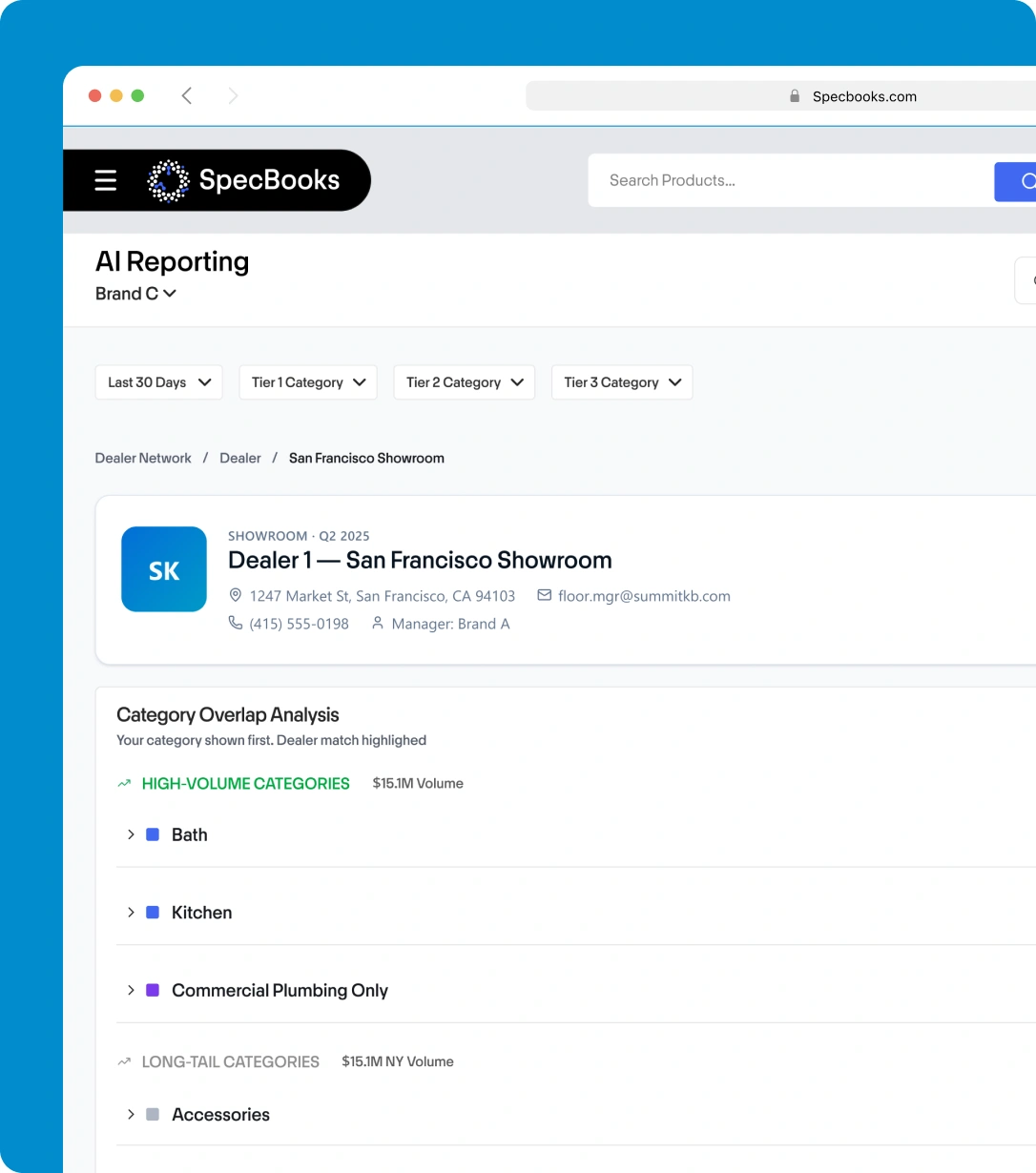Open the Tier 1 Category dropdown
The width and height of the screenshot is (1036, 1173).
pos(308,382)
